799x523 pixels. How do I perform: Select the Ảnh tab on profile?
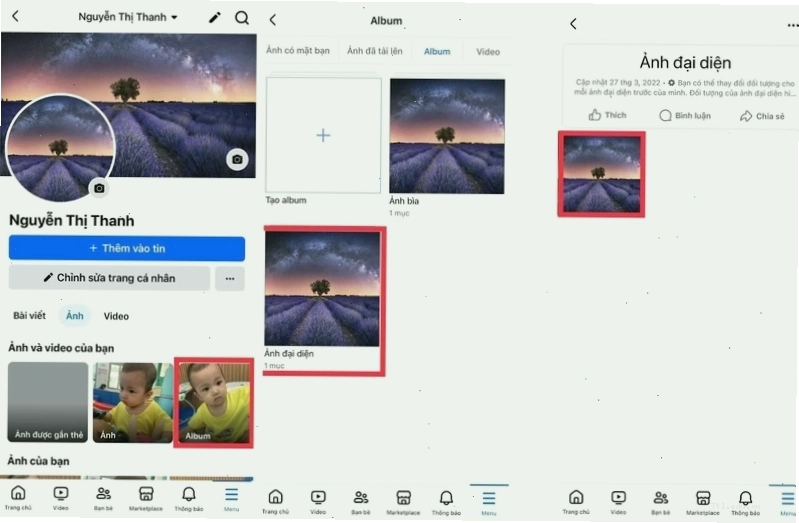pyautogui.click(x=74, y=316)
